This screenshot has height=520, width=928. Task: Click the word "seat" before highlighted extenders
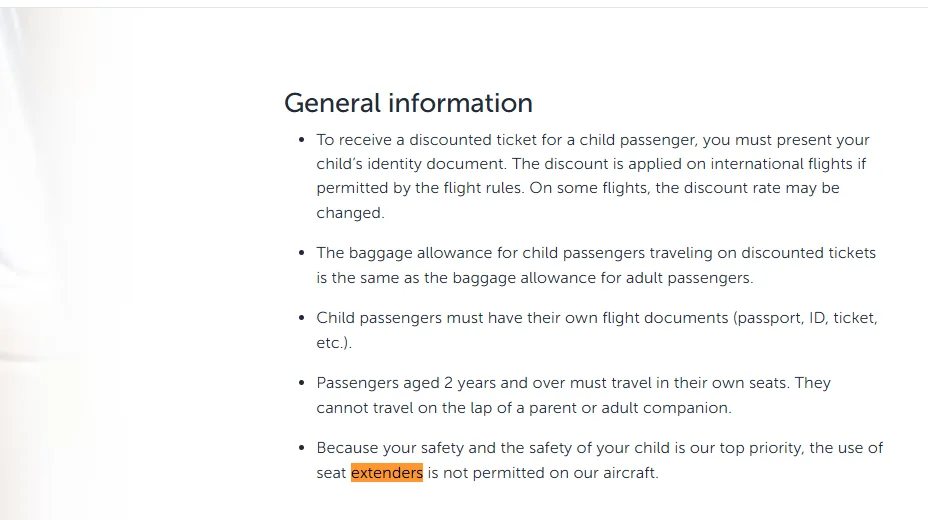click(331, 473)
